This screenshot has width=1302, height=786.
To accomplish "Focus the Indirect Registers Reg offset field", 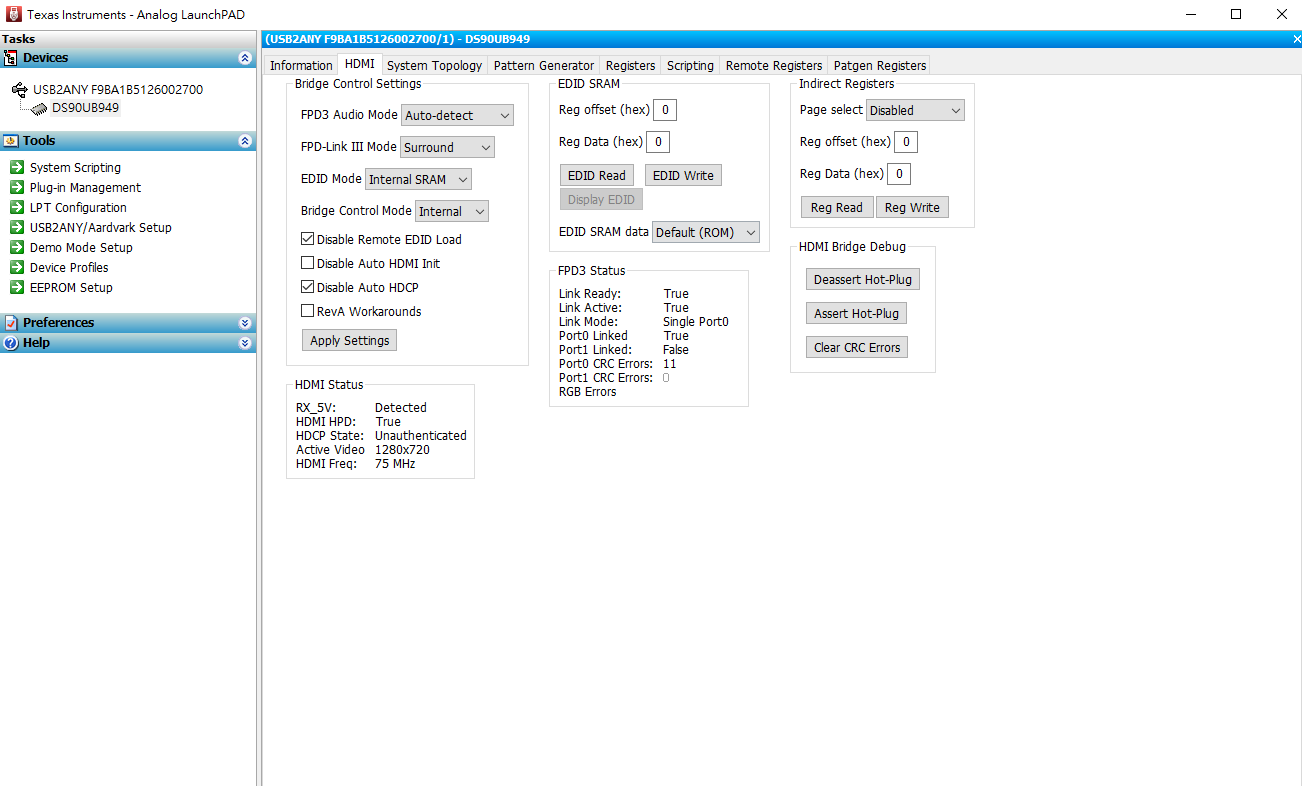I will [x=906, y=142].
